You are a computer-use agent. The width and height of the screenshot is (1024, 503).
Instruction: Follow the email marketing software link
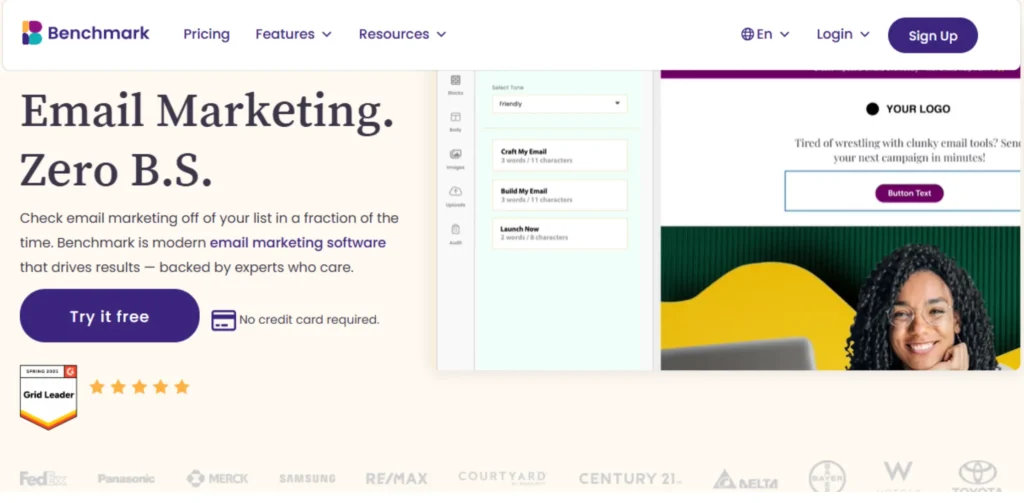coord(298,243)
